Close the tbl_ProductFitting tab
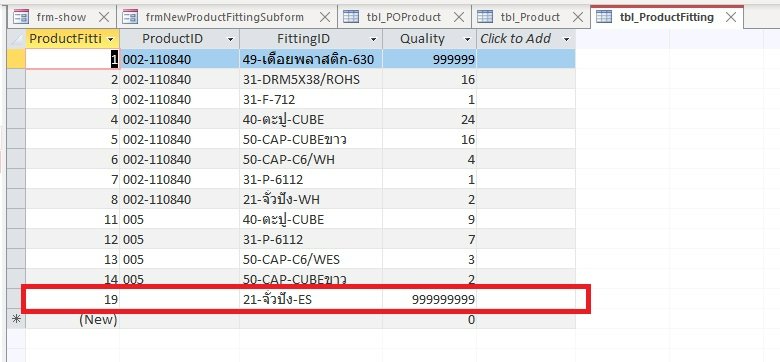780x362 pixels. point(730,17)
